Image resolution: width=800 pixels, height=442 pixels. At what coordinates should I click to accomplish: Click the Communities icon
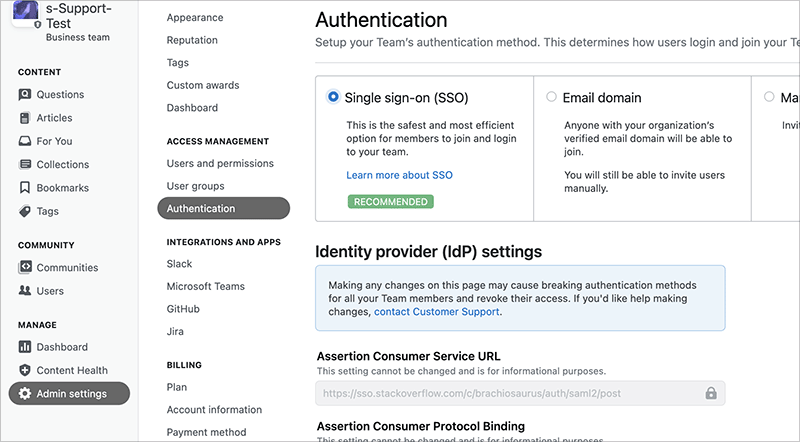click(25, 268)
